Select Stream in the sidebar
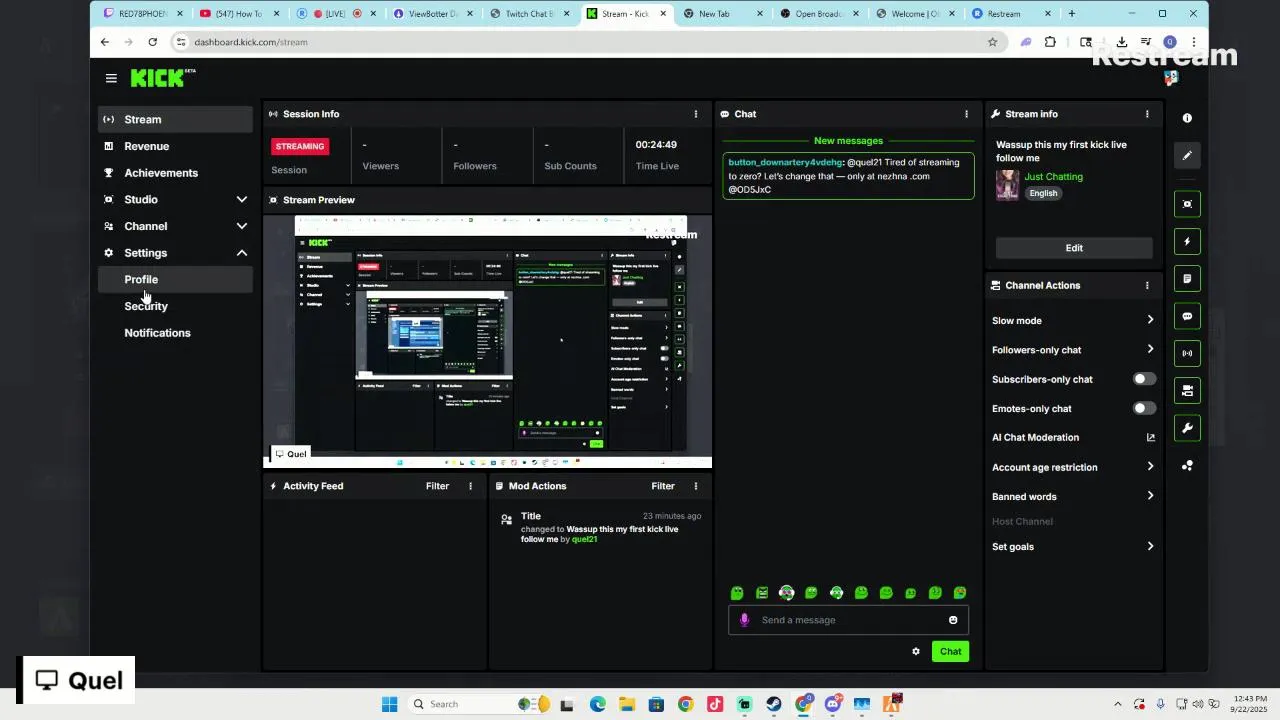This screenshot has height=720, width=1280. click(175, 119)
